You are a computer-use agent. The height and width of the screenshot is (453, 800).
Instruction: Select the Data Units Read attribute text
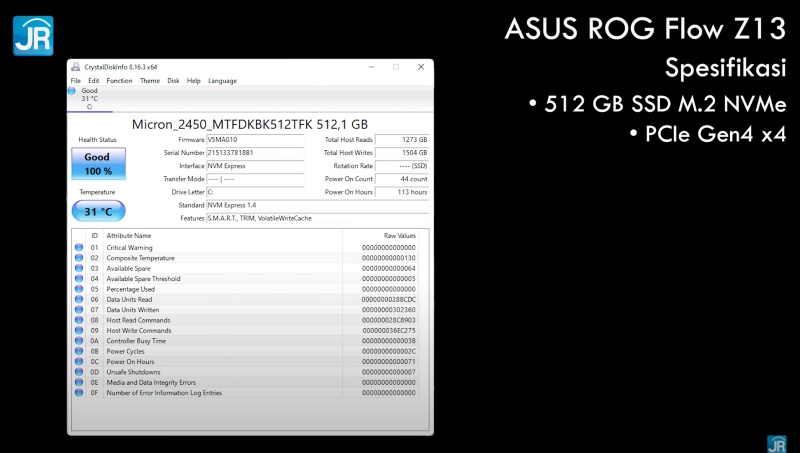tap(129, 299)
